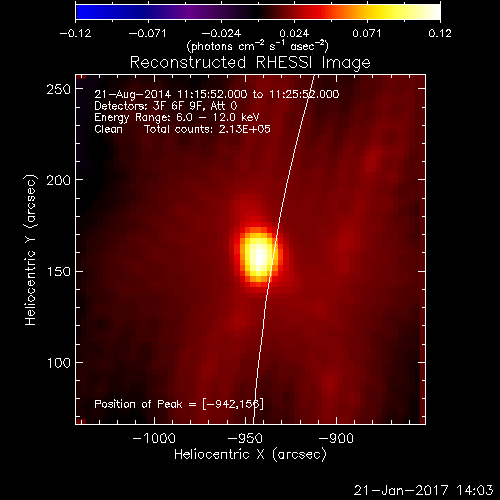
Task: Click the Detectors 3F 6F 9F line
Action: tap(166, 106)
